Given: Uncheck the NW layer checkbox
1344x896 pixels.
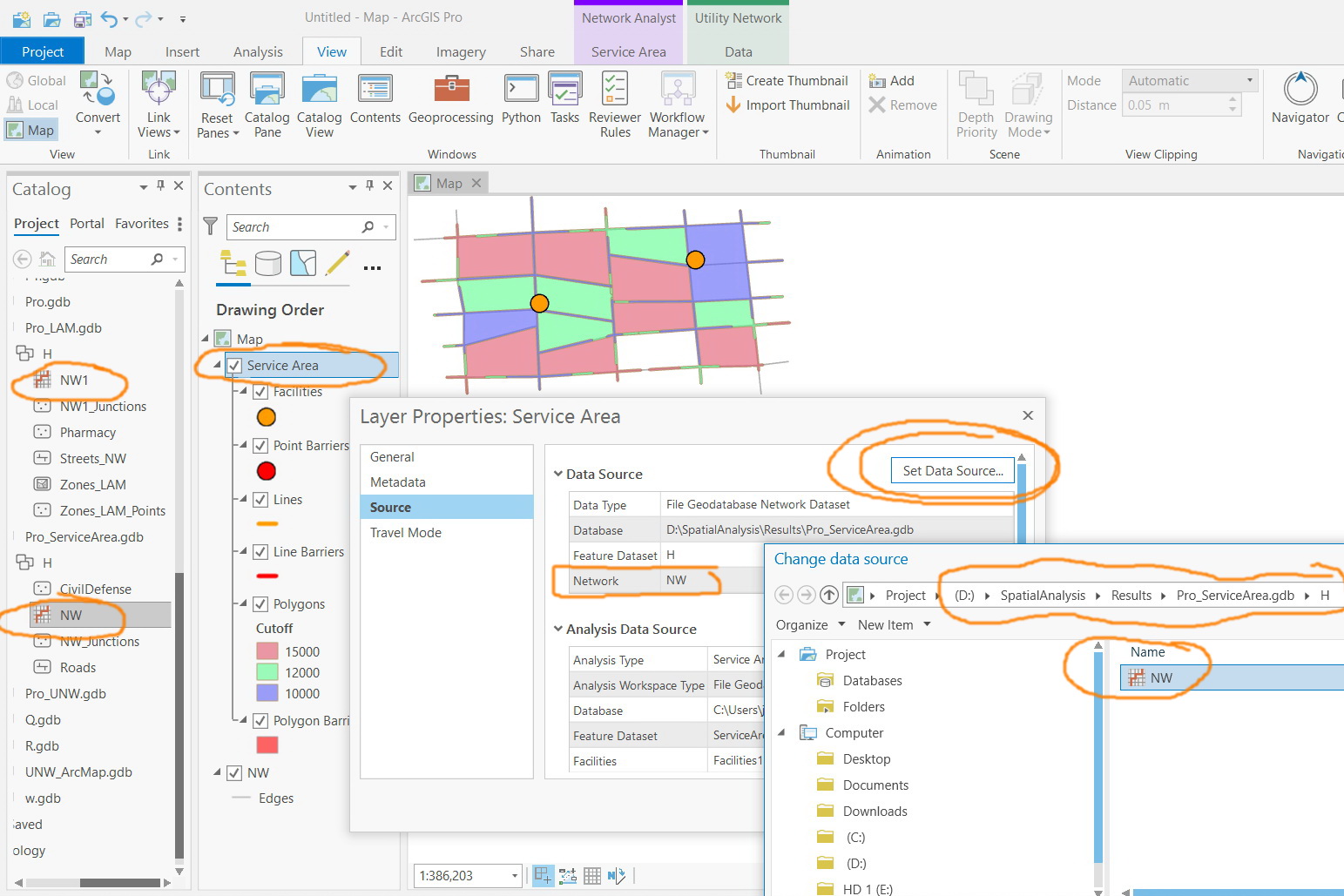Looking at the screenshot, I should (234, 773).
